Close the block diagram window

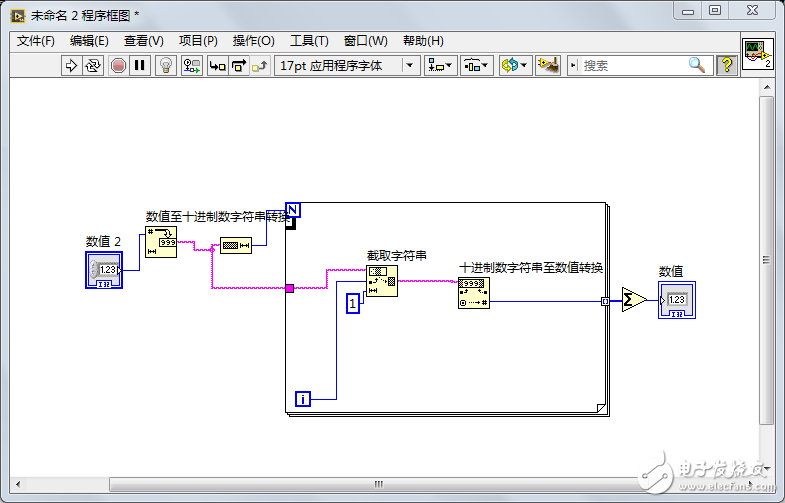point(752,11)
